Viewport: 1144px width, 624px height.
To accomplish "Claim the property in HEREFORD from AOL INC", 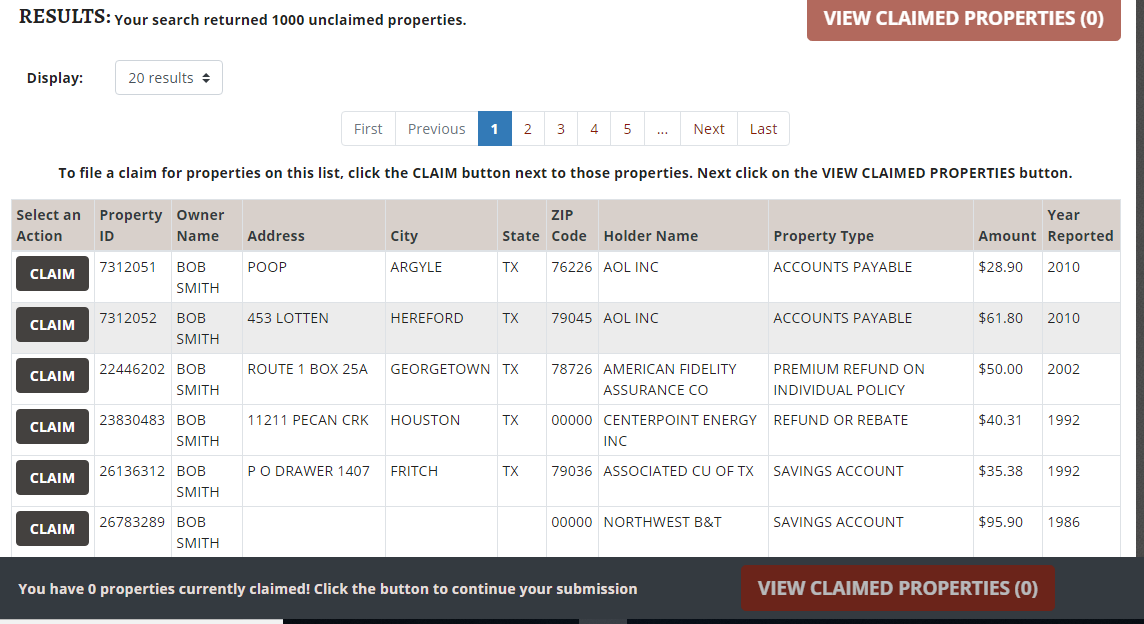I will 51,324.
